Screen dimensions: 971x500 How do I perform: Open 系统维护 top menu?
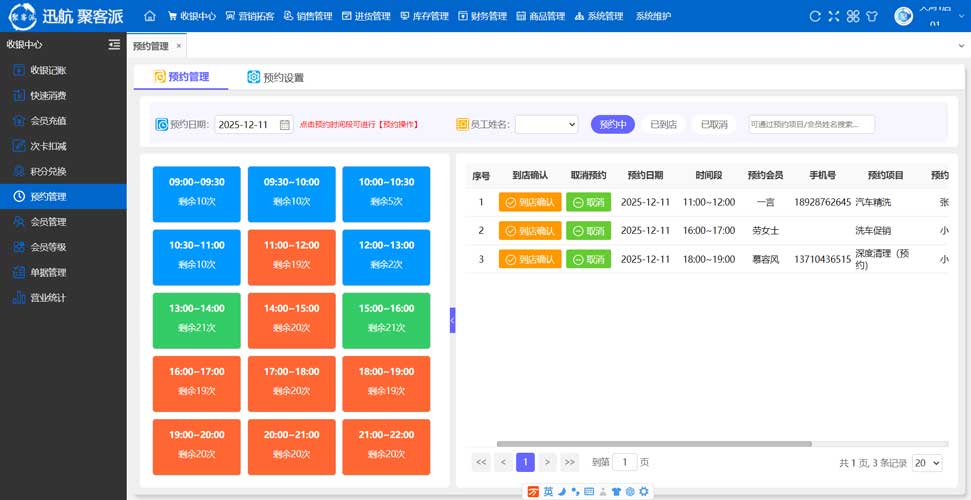(x=653, y=16)
